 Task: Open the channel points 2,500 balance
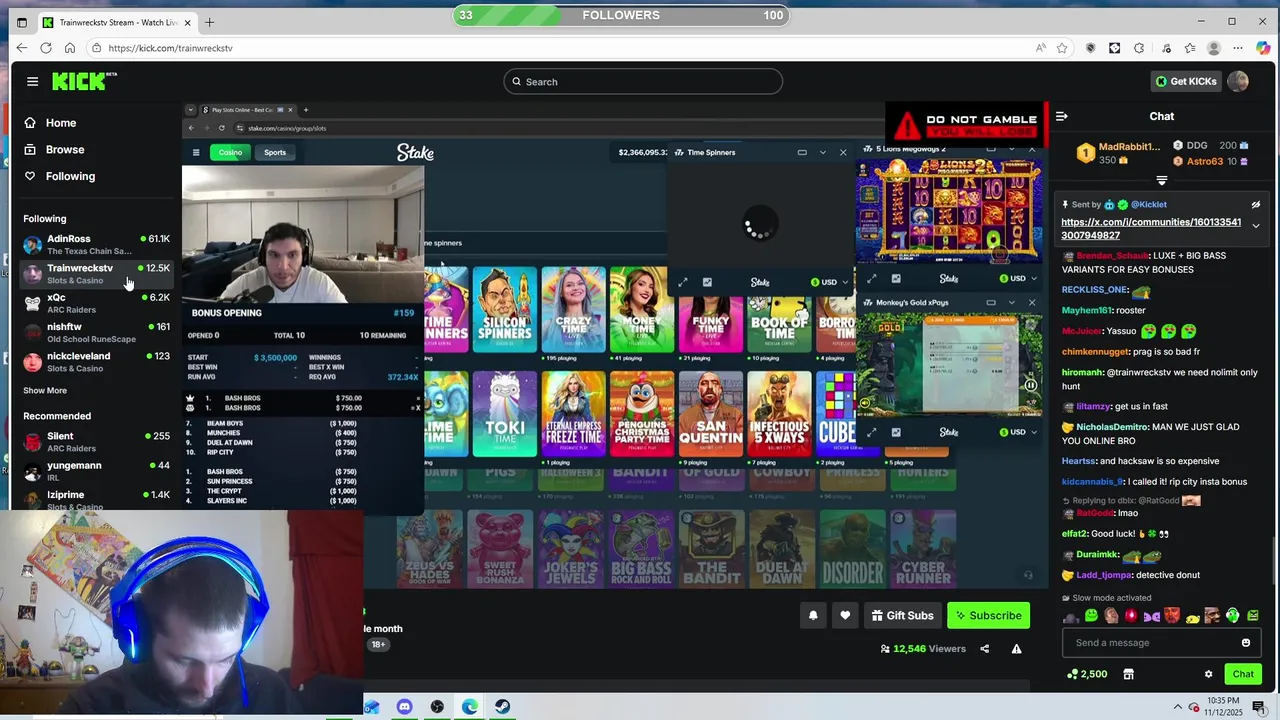pos(1087,674)
